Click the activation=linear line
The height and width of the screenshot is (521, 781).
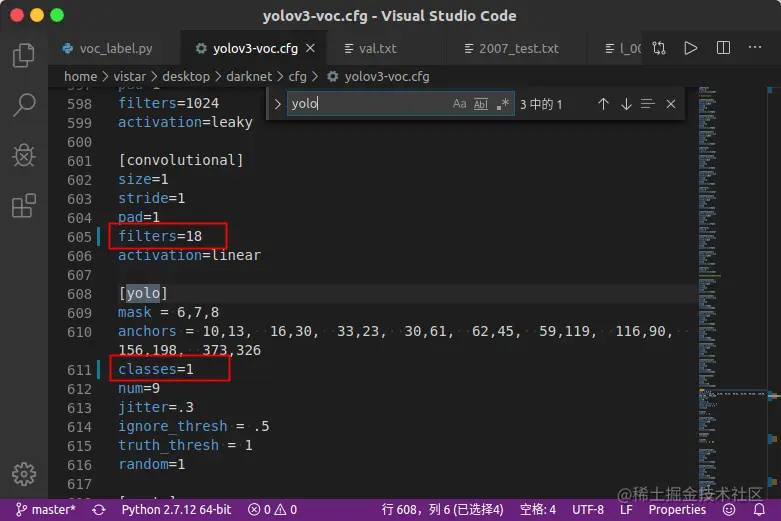click(x=189, y=255)
